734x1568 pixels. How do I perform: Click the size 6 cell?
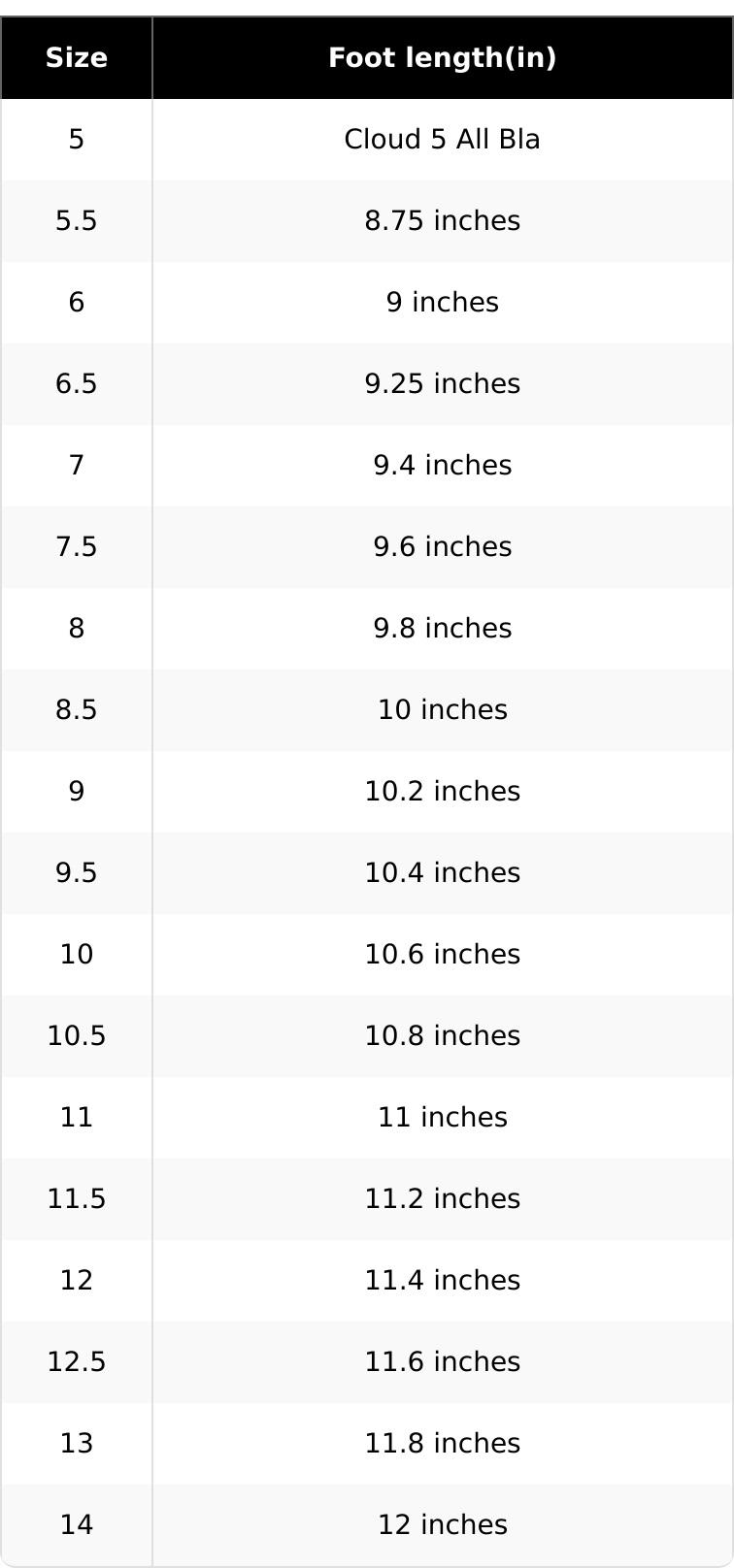(x=77, y=303)
